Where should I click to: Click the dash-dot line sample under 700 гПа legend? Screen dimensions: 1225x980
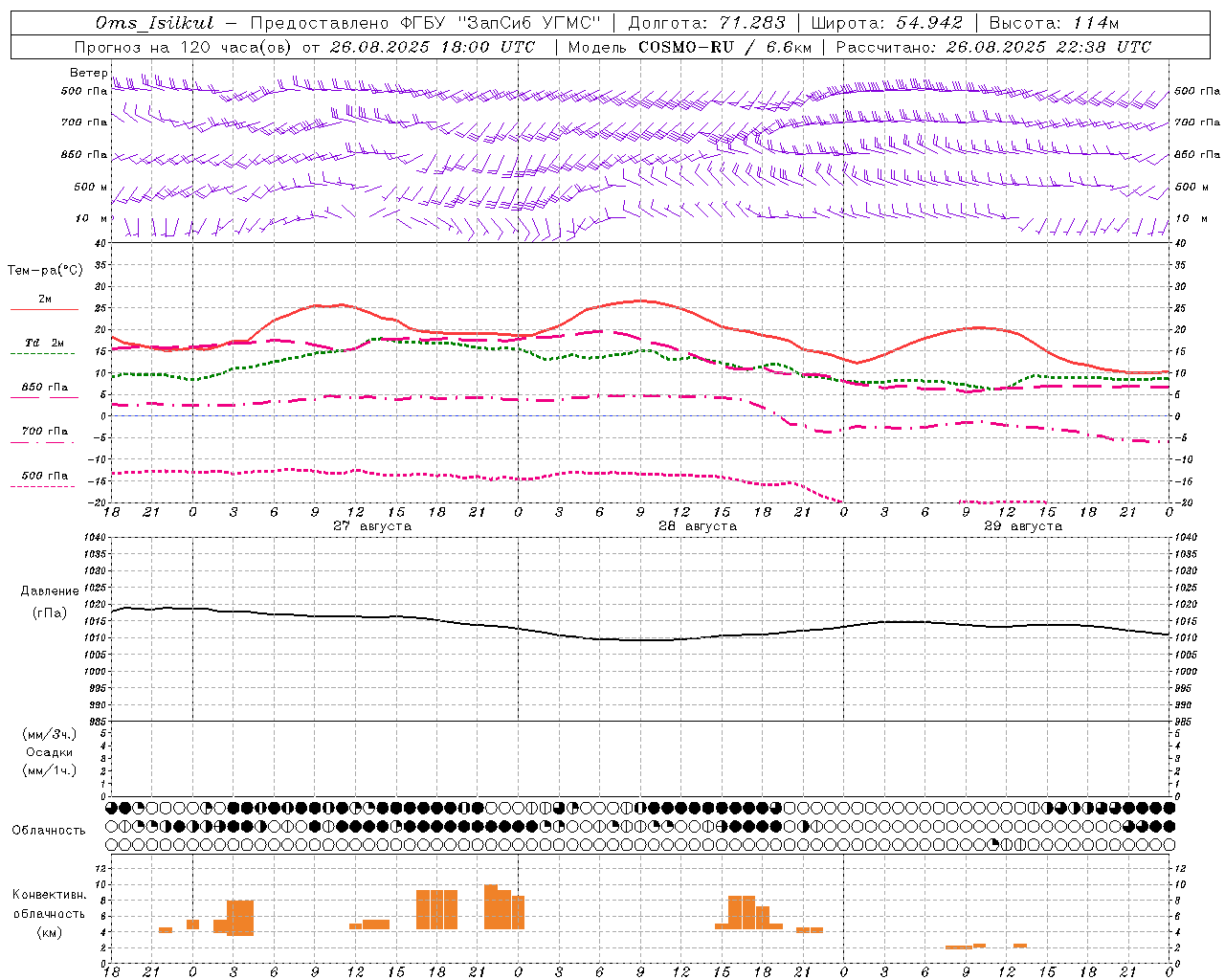tap(42, 442)
